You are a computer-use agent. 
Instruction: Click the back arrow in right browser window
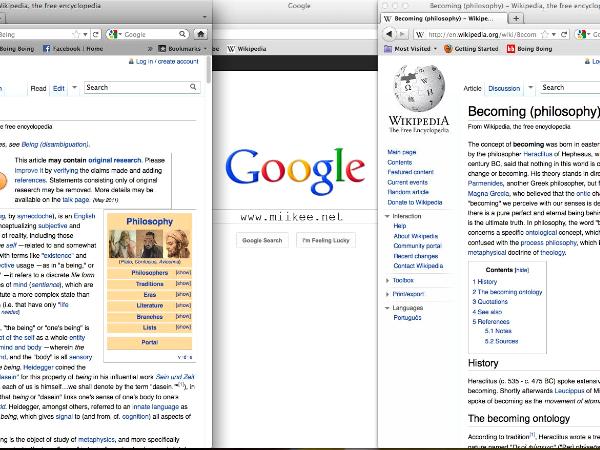click(389, 34)
